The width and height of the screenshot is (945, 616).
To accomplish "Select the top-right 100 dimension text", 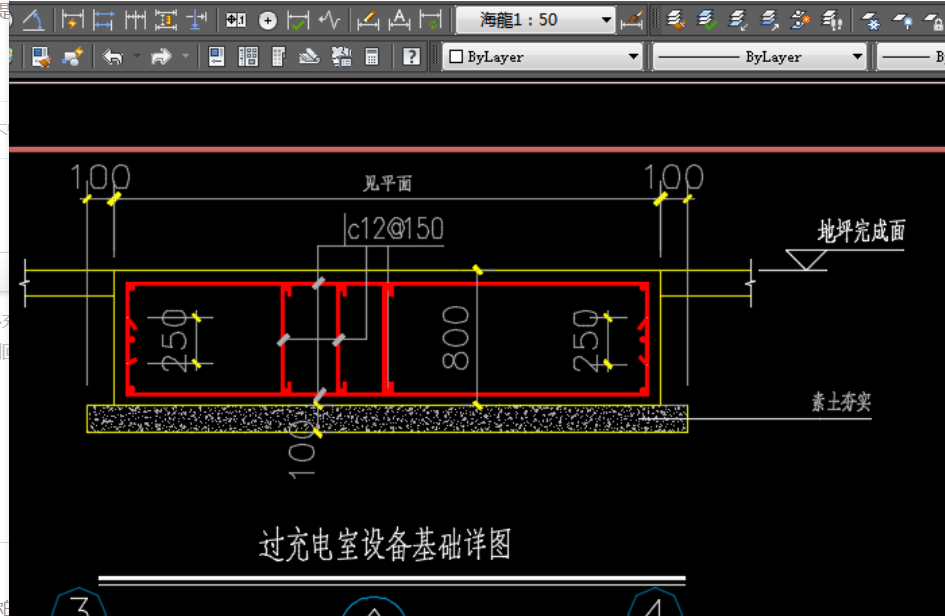I will click(674, 177).
